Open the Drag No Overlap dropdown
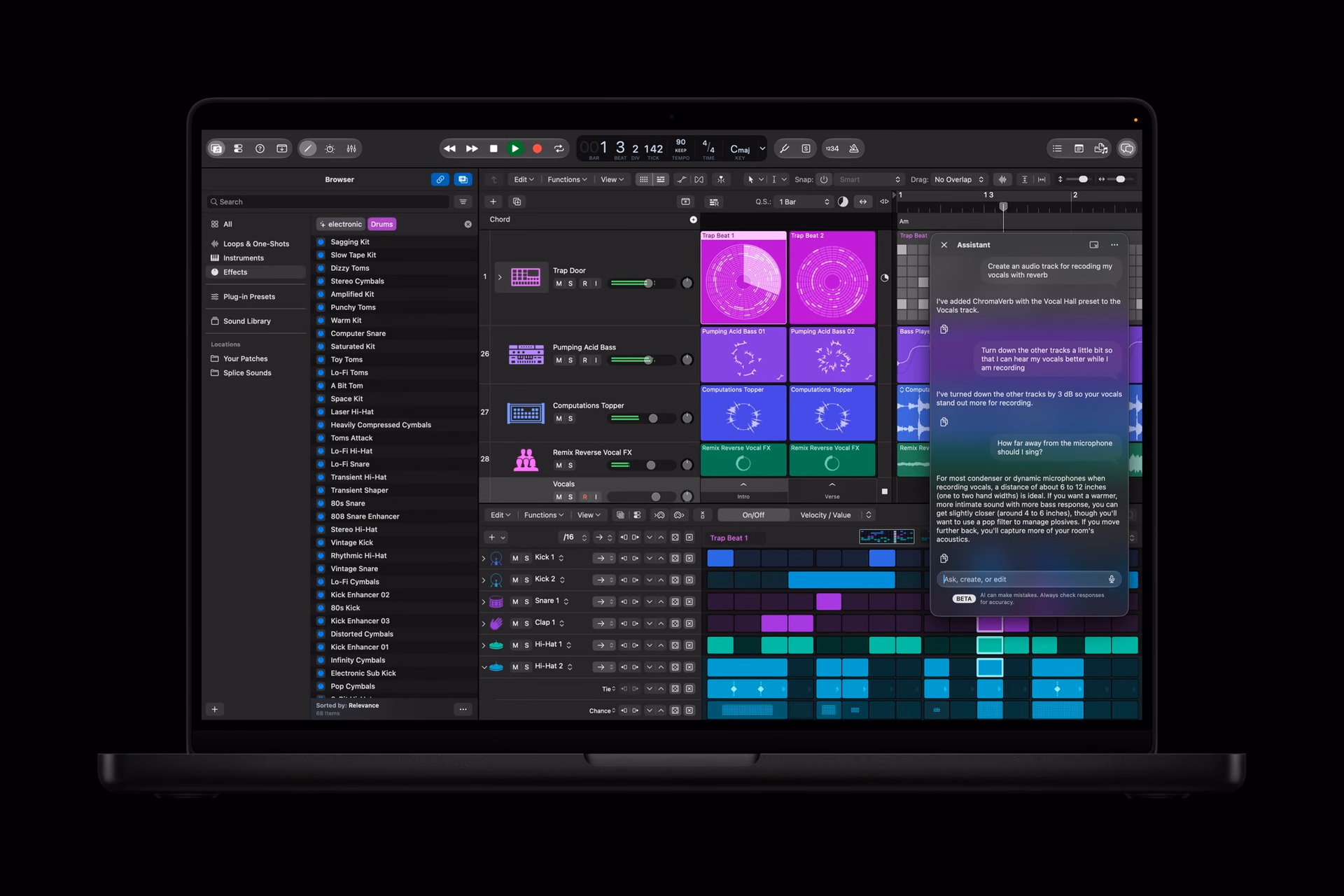Screen dimensions: 1344x896 tap(959, 180)
